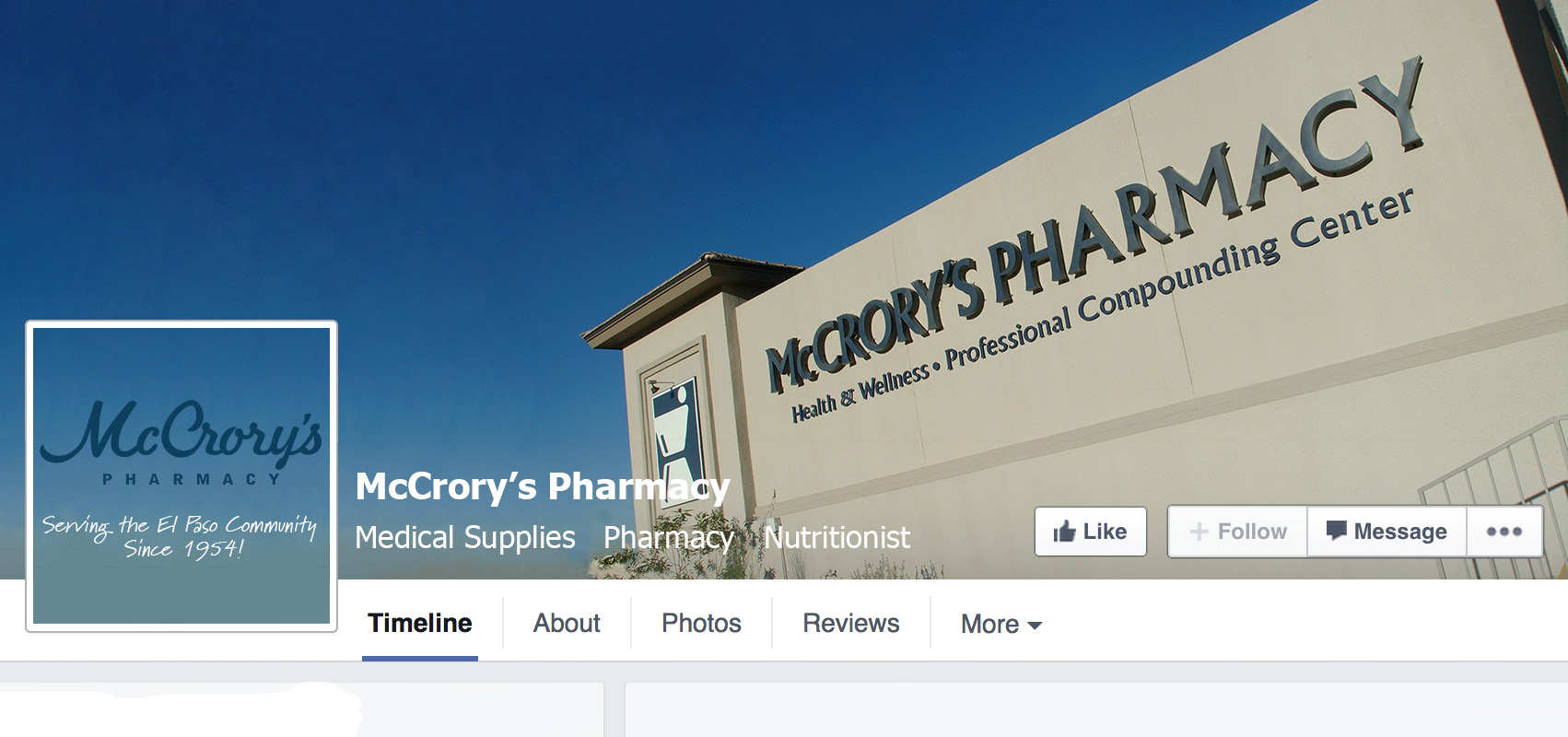Open the Photos tab

pyautogui.click(x=701, y=624)
